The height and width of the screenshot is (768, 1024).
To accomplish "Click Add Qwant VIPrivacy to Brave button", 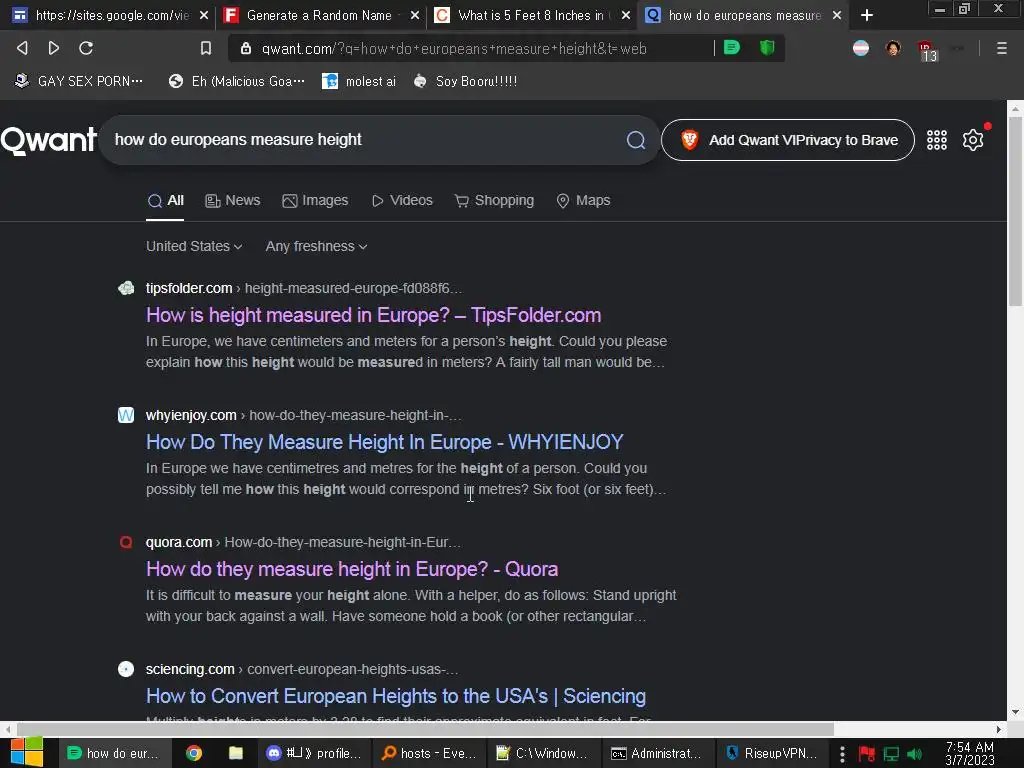I will tap(788, 140).
